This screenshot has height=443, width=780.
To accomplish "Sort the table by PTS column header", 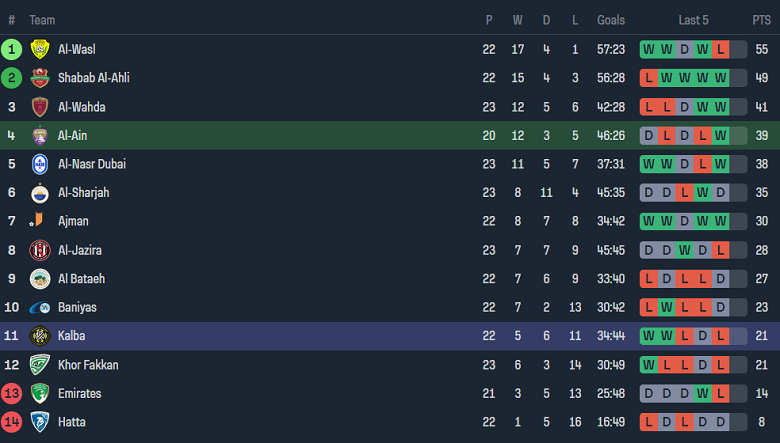I will pos(761,20).
